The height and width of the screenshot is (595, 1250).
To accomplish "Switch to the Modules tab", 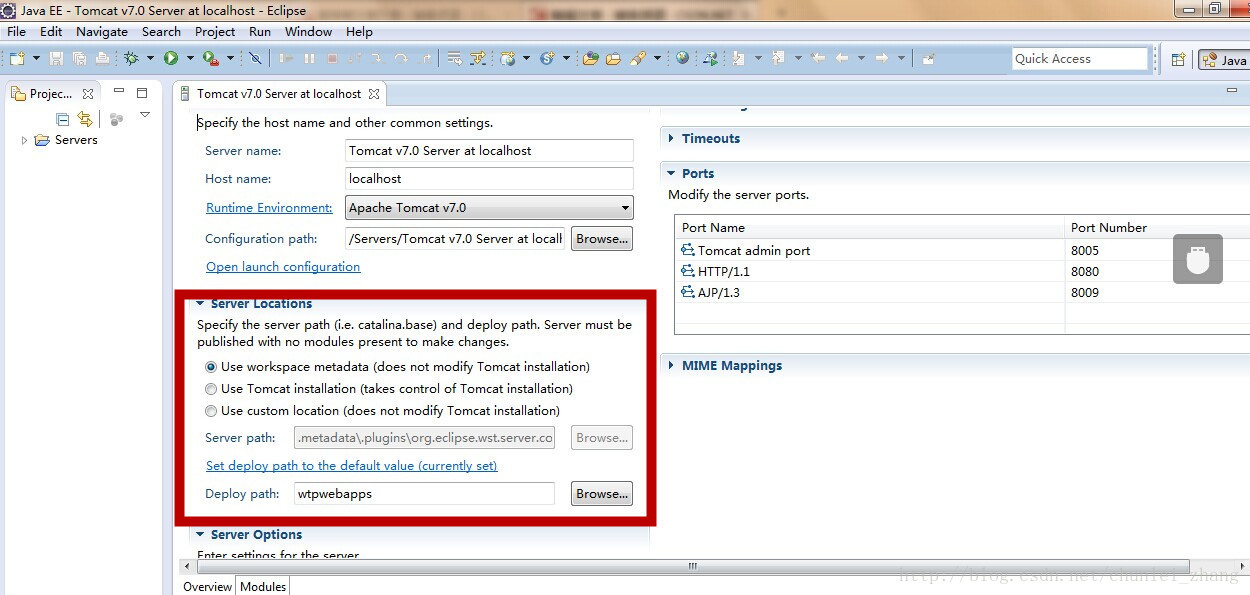I will click(x=263, y=587).
